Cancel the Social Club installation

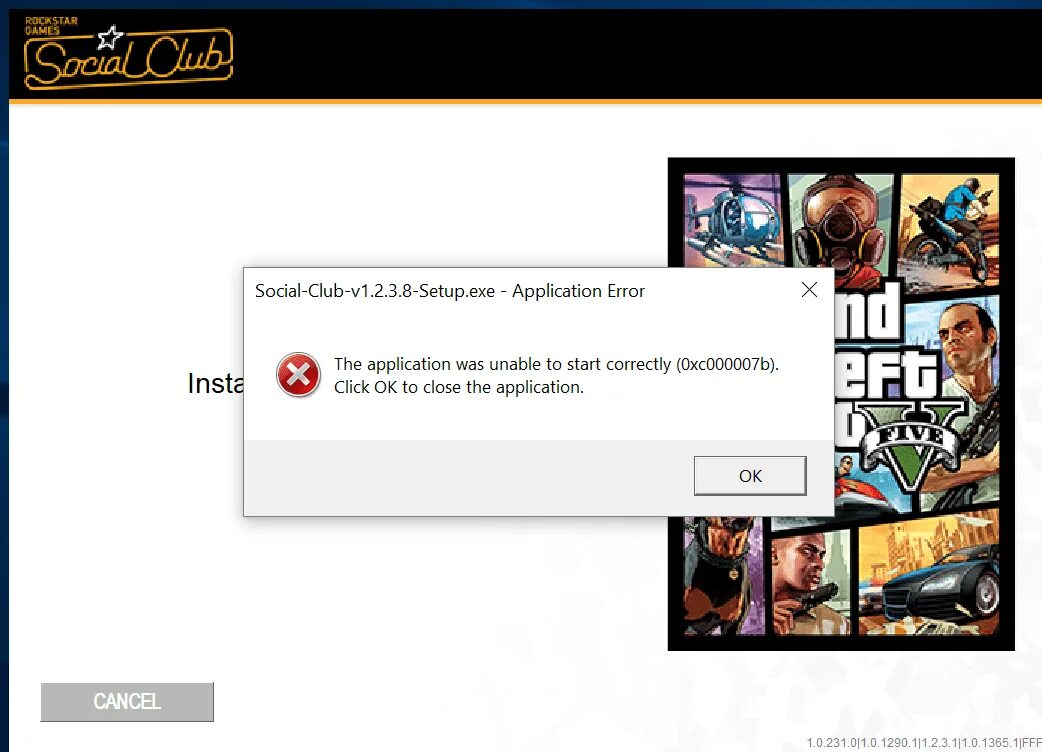click(x=127, y=702)
